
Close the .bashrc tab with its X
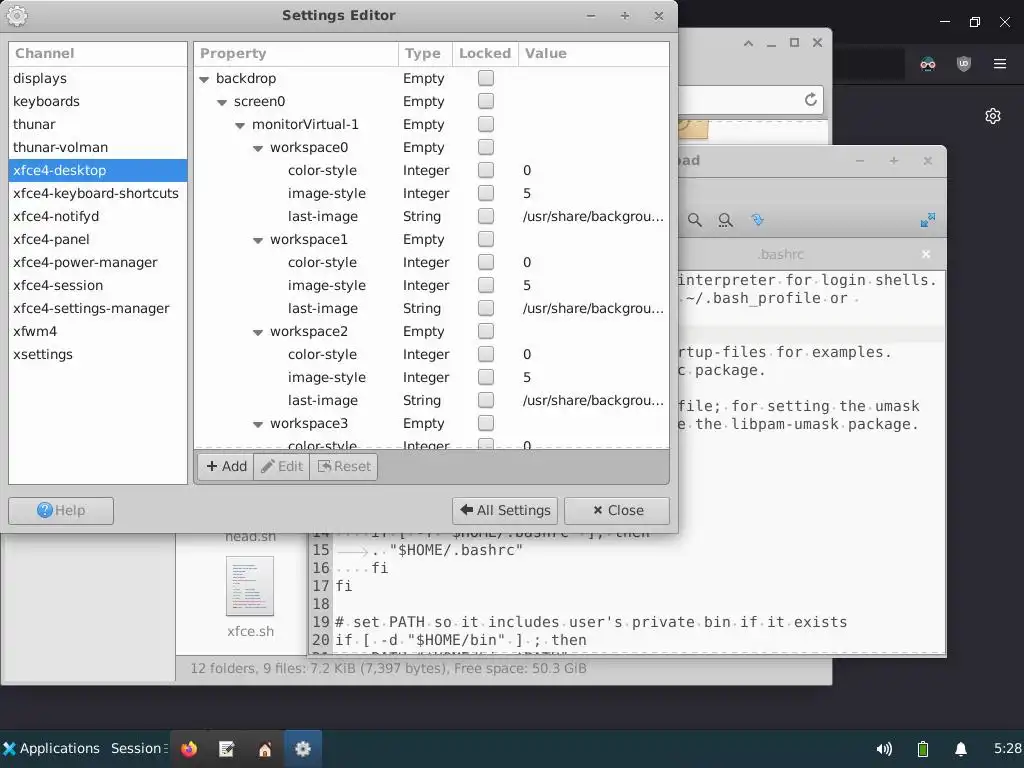[x=925, y=254]
